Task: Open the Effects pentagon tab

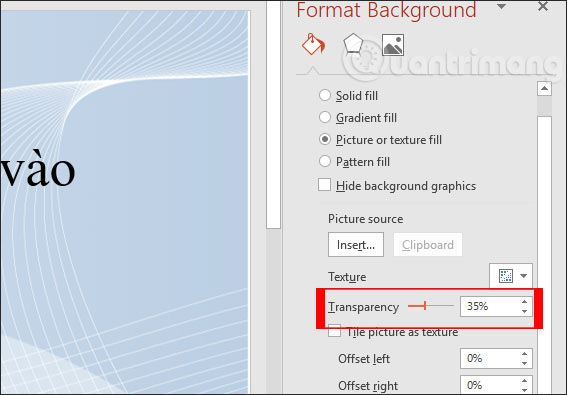Action: [353, 44]
